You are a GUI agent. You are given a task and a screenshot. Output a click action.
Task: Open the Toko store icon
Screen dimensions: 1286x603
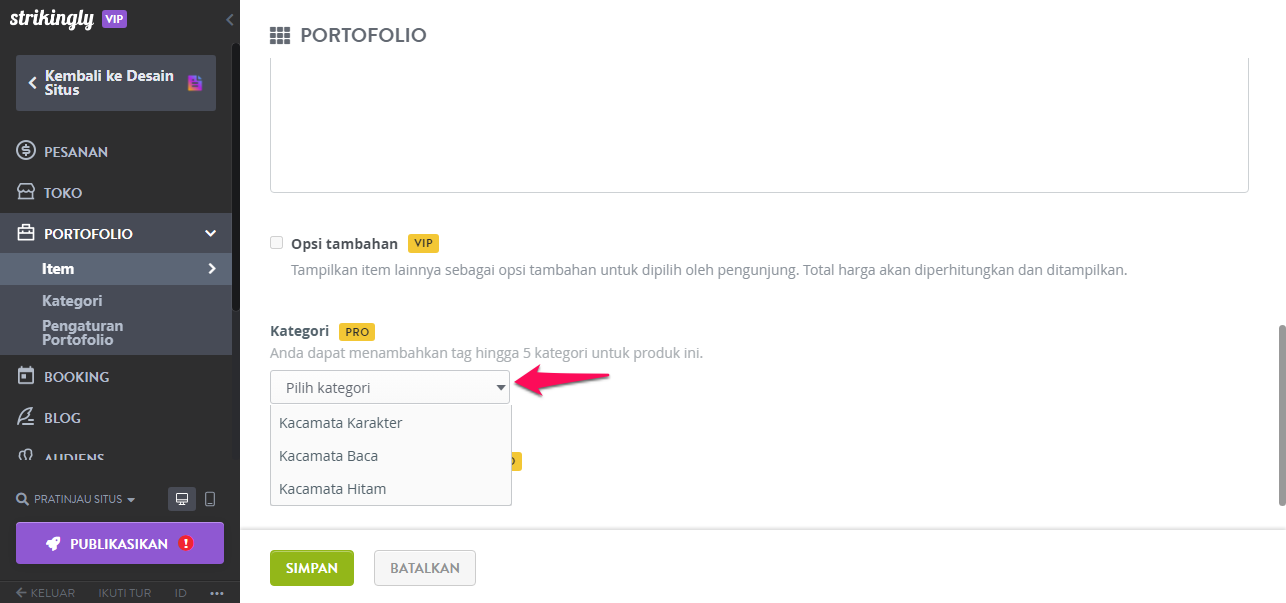coord(26,192)
